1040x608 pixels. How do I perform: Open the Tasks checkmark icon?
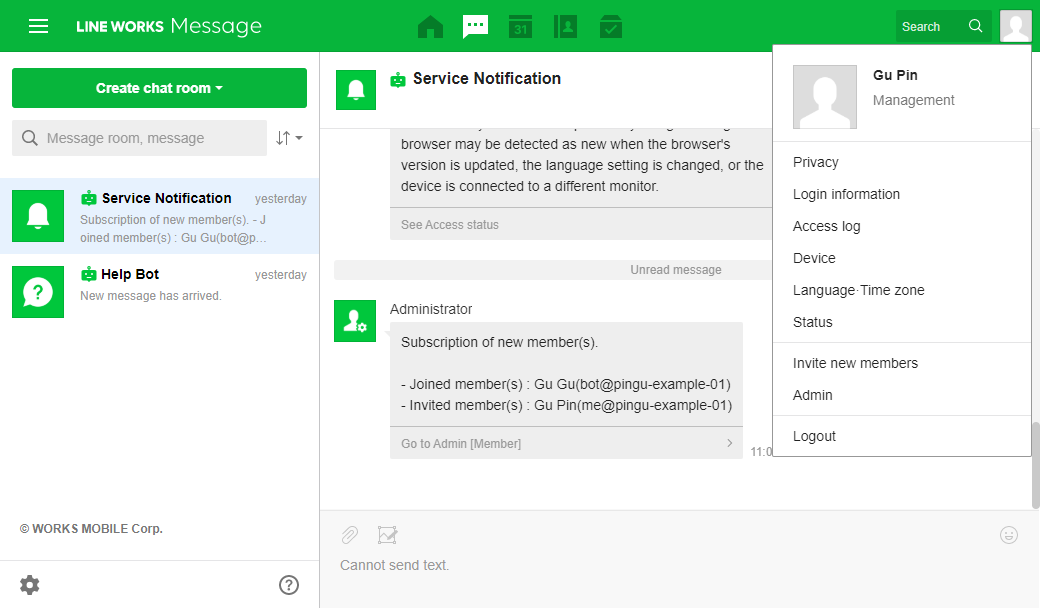pos(611,27)
